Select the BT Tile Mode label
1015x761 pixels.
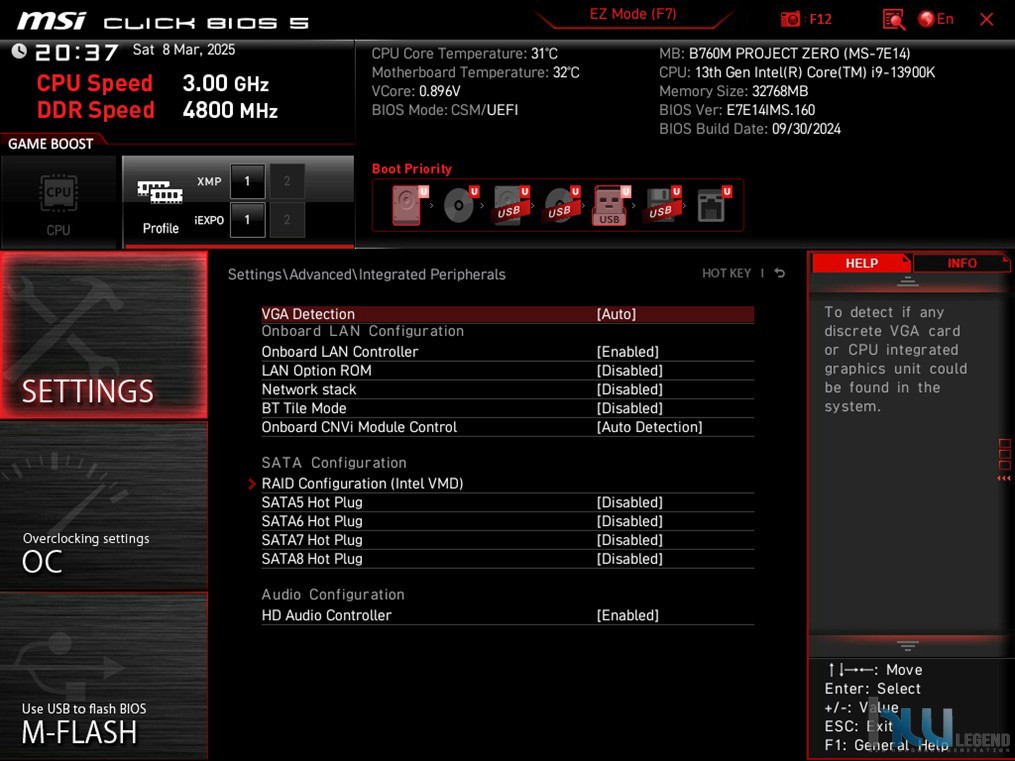coord(304,408)
